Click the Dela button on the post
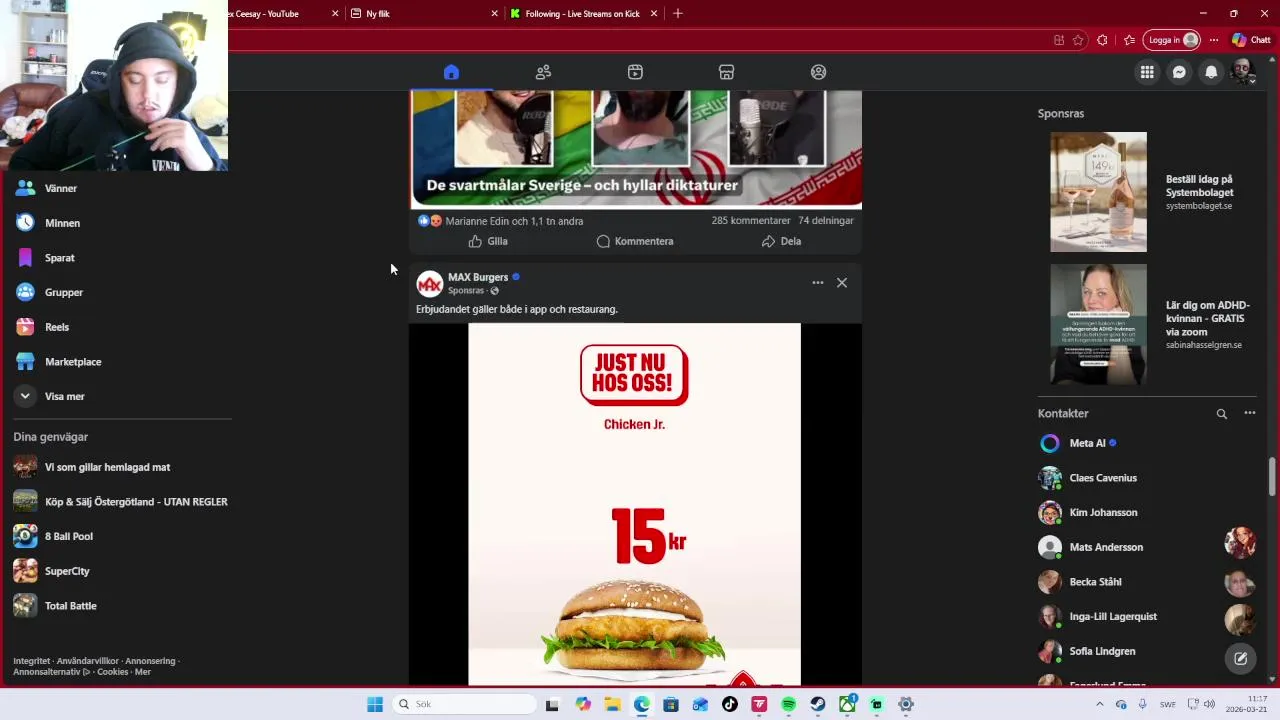The height and width of the screenshot is (720, 1280). click(x=782, y=241)
